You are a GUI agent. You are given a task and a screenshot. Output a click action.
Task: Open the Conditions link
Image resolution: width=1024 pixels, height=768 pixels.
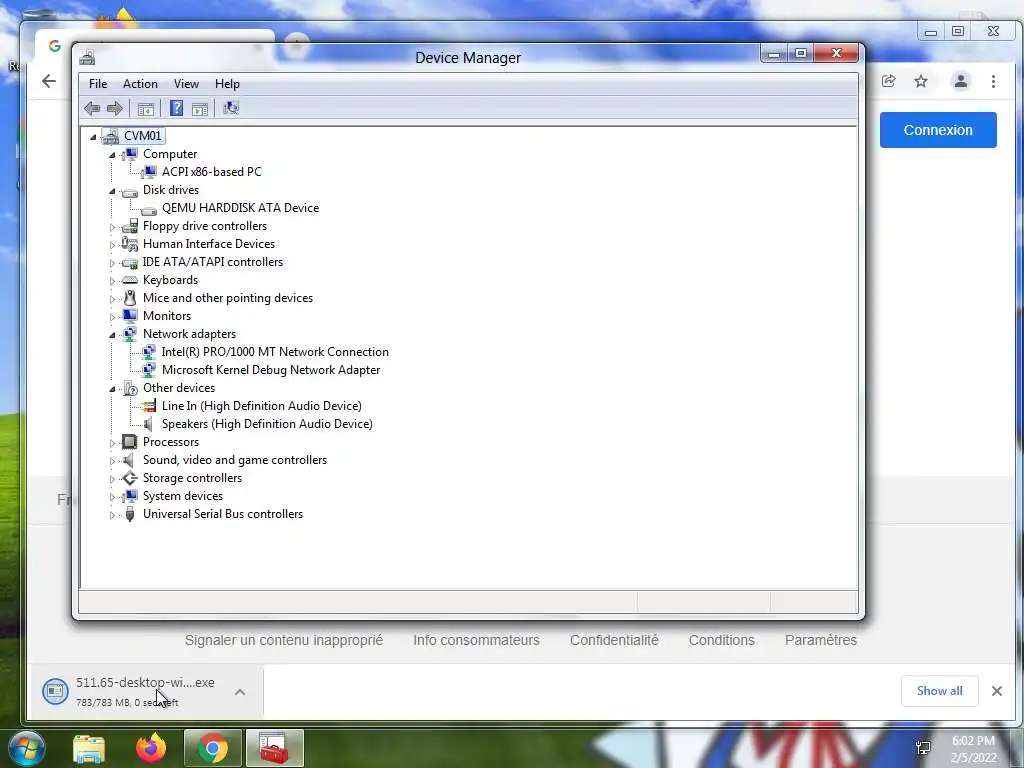[x=722, y=640]
